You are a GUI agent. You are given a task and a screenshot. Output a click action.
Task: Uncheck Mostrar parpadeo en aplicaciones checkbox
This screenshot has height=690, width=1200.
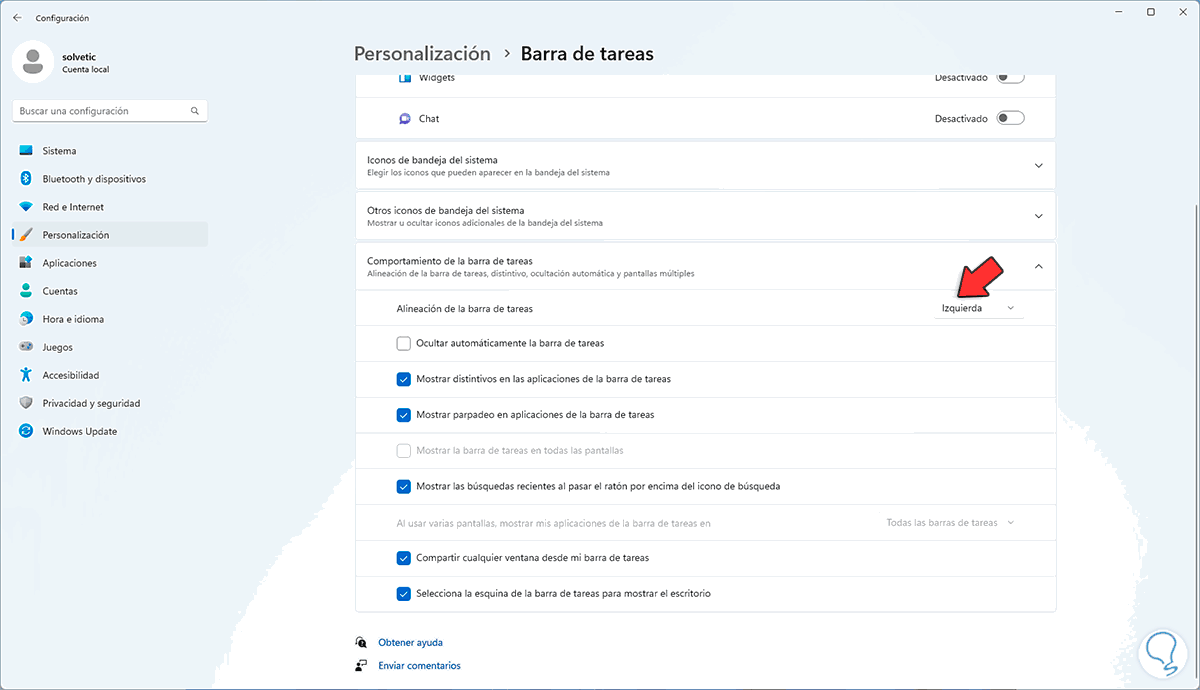point(404,415)
